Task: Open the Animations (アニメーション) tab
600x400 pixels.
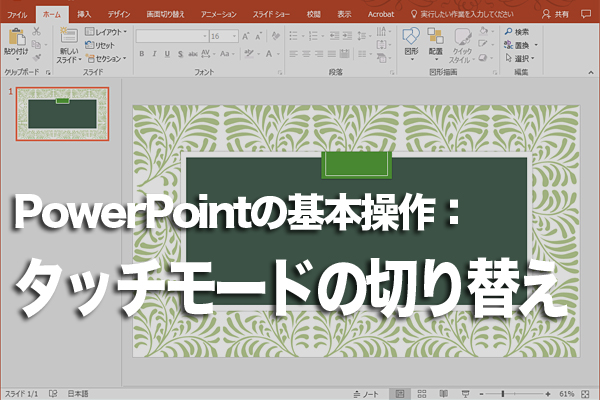Action: click(219, 15)
